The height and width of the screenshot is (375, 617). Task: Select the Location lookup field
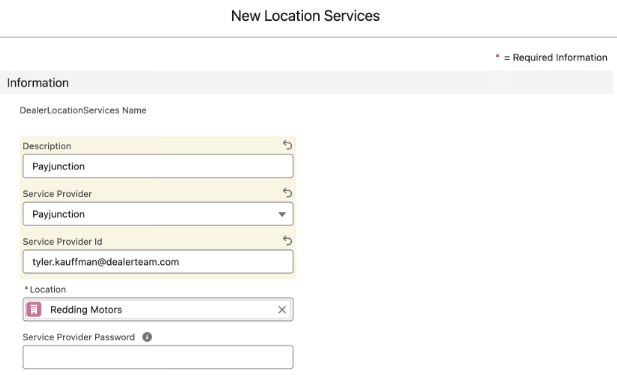[158, 310]
